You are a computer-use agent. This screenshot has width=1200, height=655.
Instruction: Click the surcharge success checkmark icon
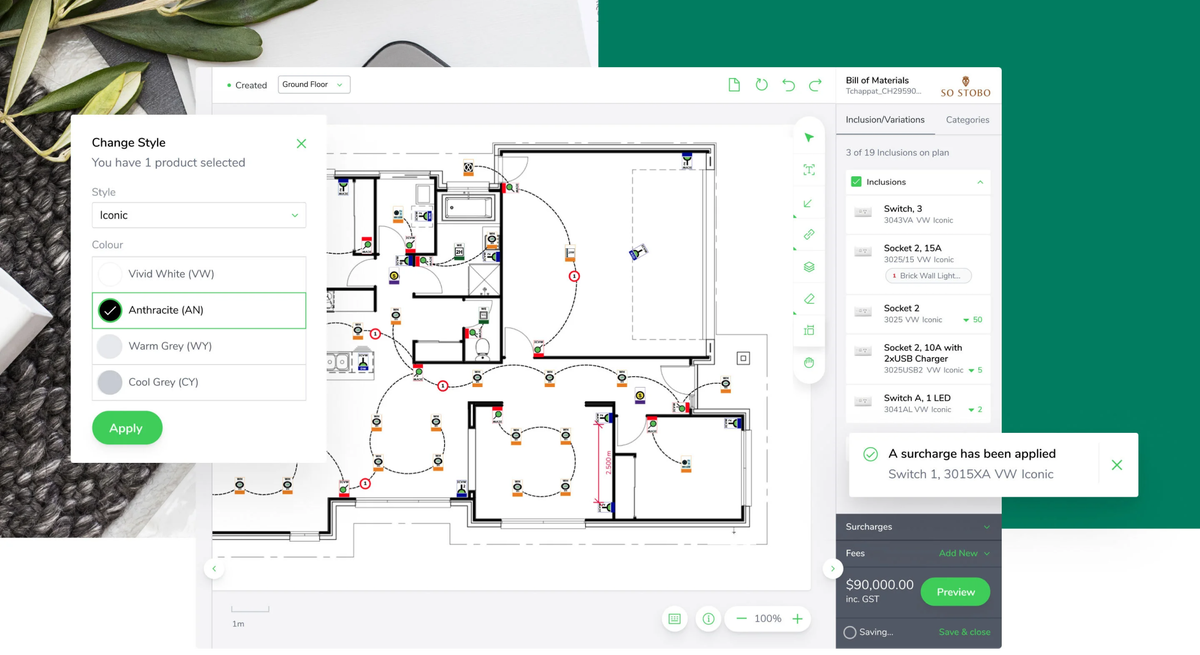[870, 454]
